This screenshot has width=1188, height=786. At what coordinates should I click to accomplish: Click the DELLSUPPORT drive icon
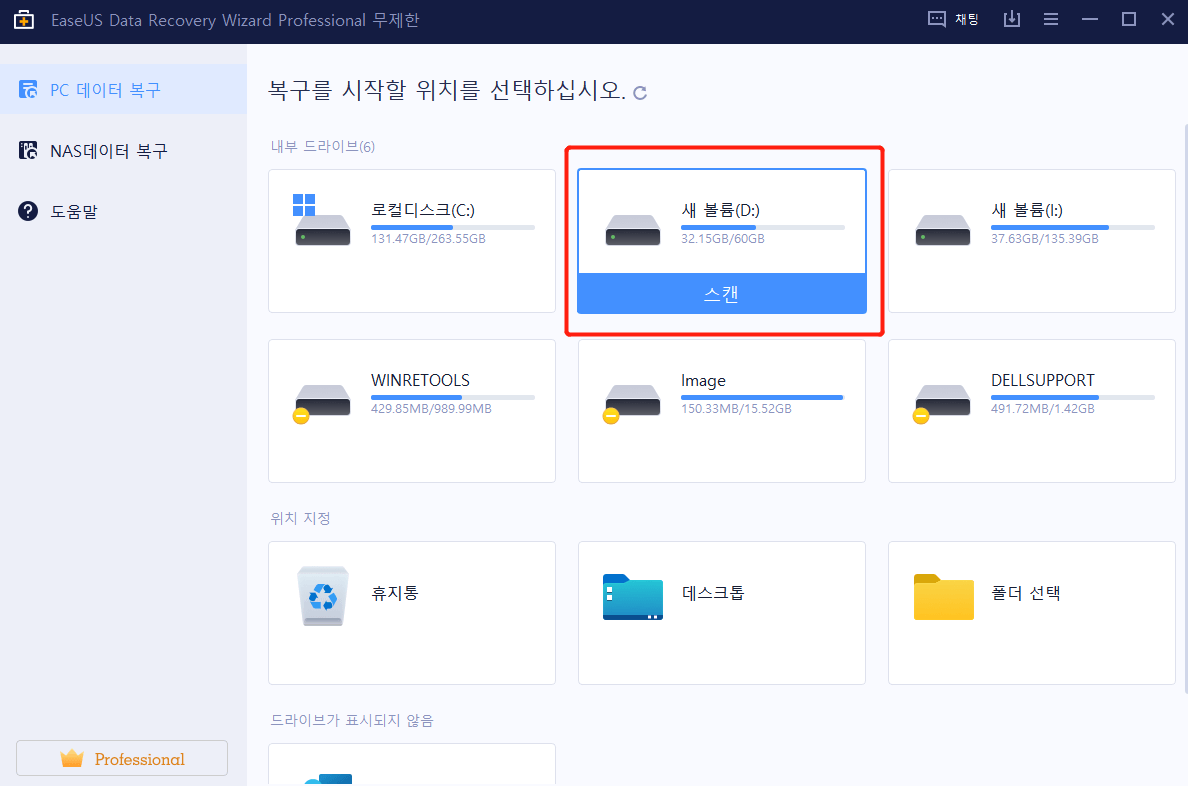[x=941, y=402]
